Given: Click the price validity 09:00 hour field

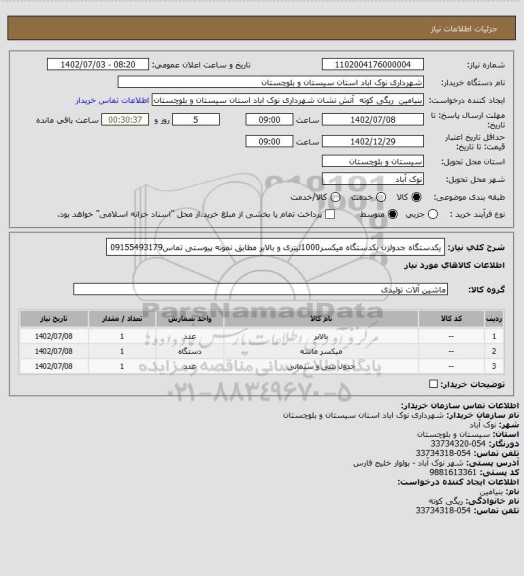Looking at the screenshot, I should pos(269,141).
